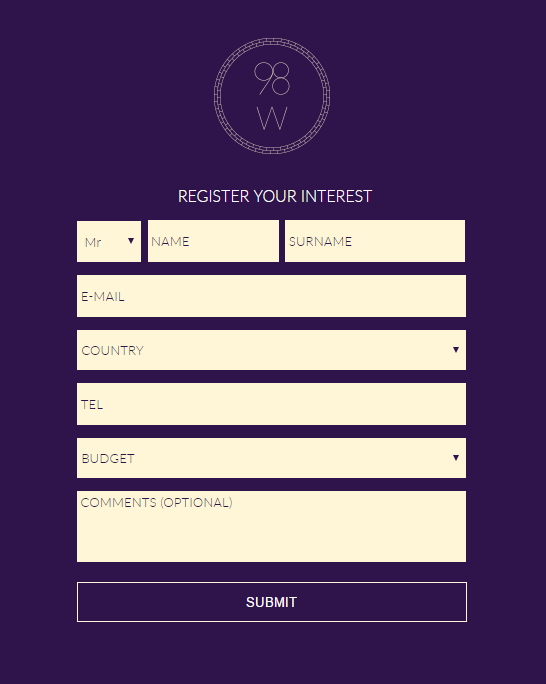
Task: Select the SURNAME text field
Action: click(375, 241)
